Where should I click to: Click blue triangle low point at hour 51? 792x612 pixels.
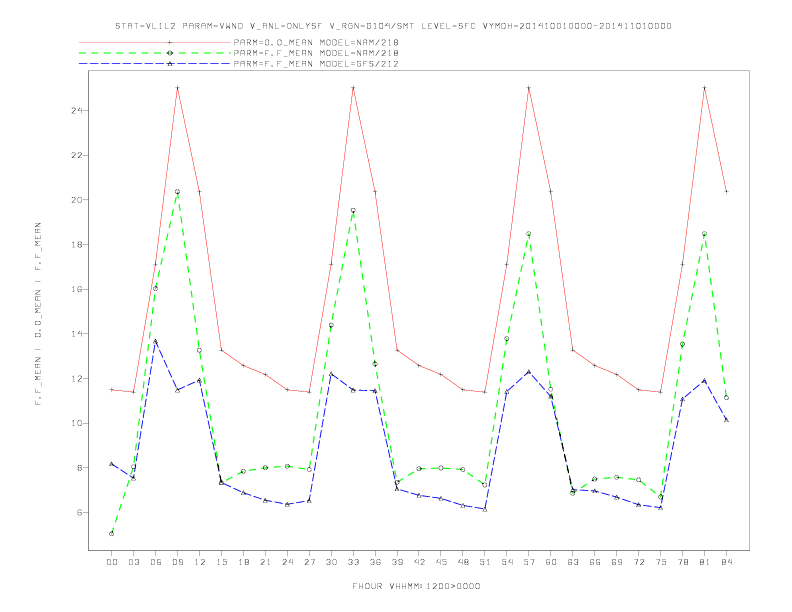point(485,509)
